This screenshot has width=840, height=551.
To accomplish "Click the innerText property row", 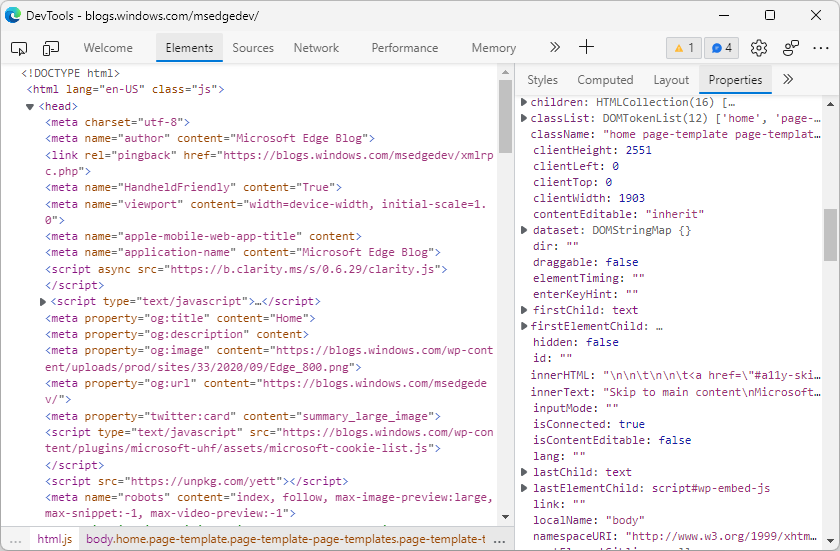I will pos(674,393).
